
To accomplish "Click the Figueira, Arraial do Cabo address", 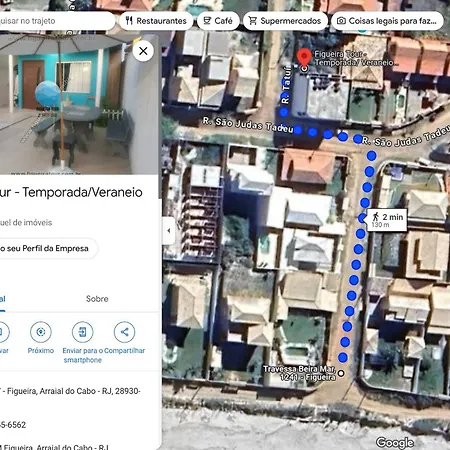I will coord(71,391).
